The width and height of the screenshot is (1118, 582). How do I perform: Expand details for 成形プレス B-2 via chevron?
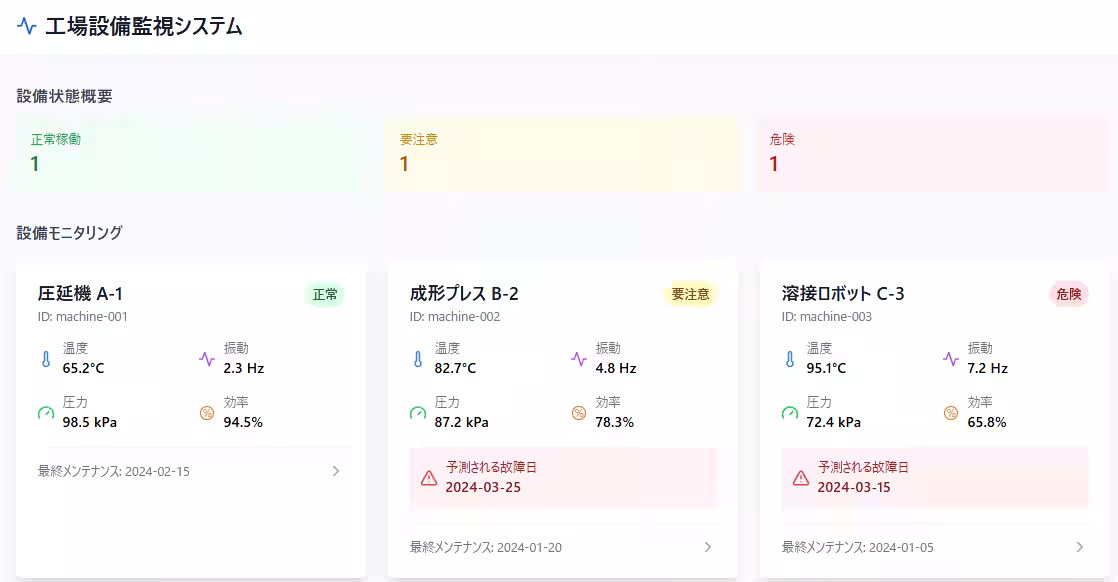point(708,547)
